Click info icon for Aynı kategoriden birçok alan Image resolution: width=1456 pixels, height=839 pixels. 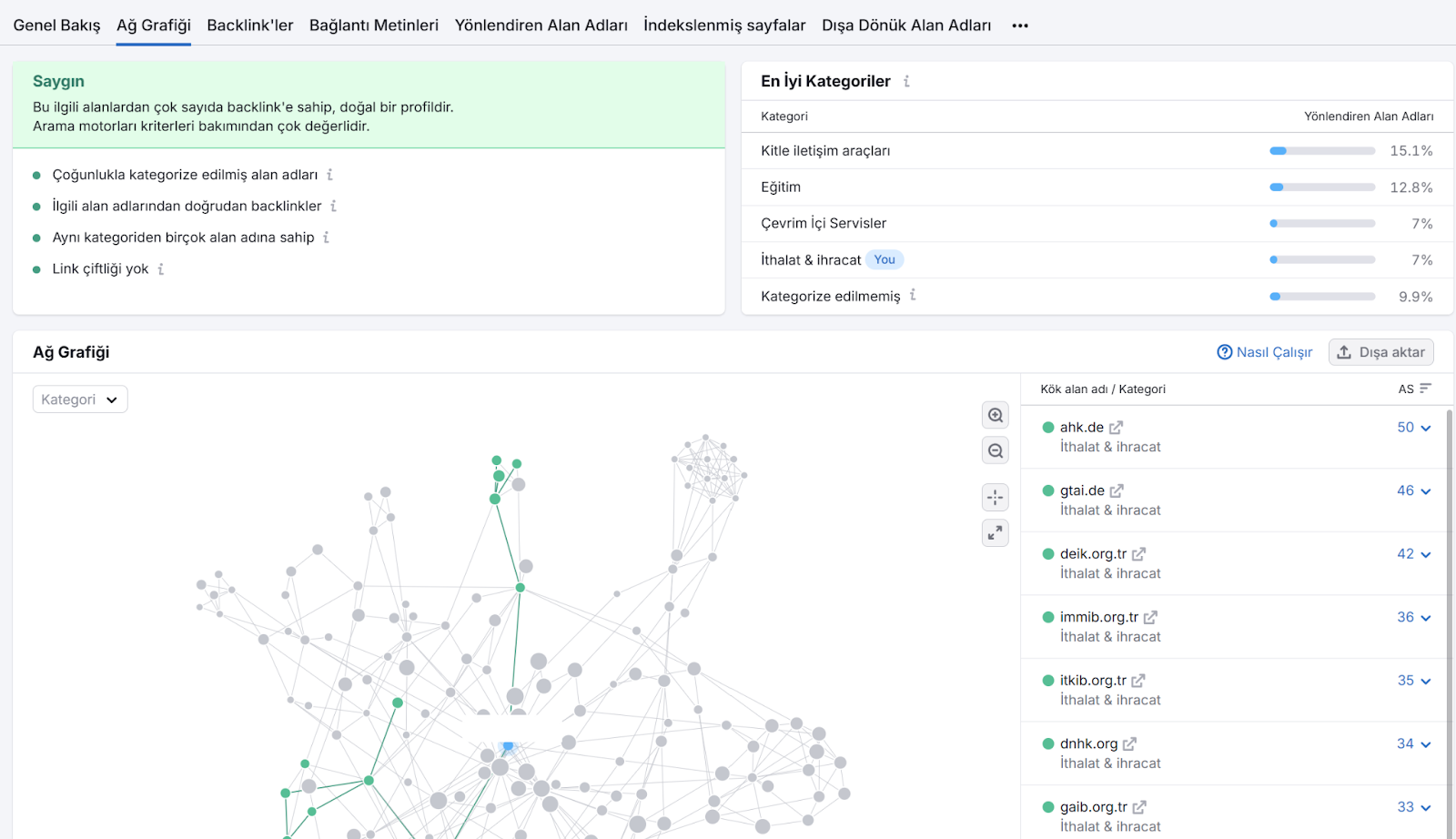pos(326,237)
